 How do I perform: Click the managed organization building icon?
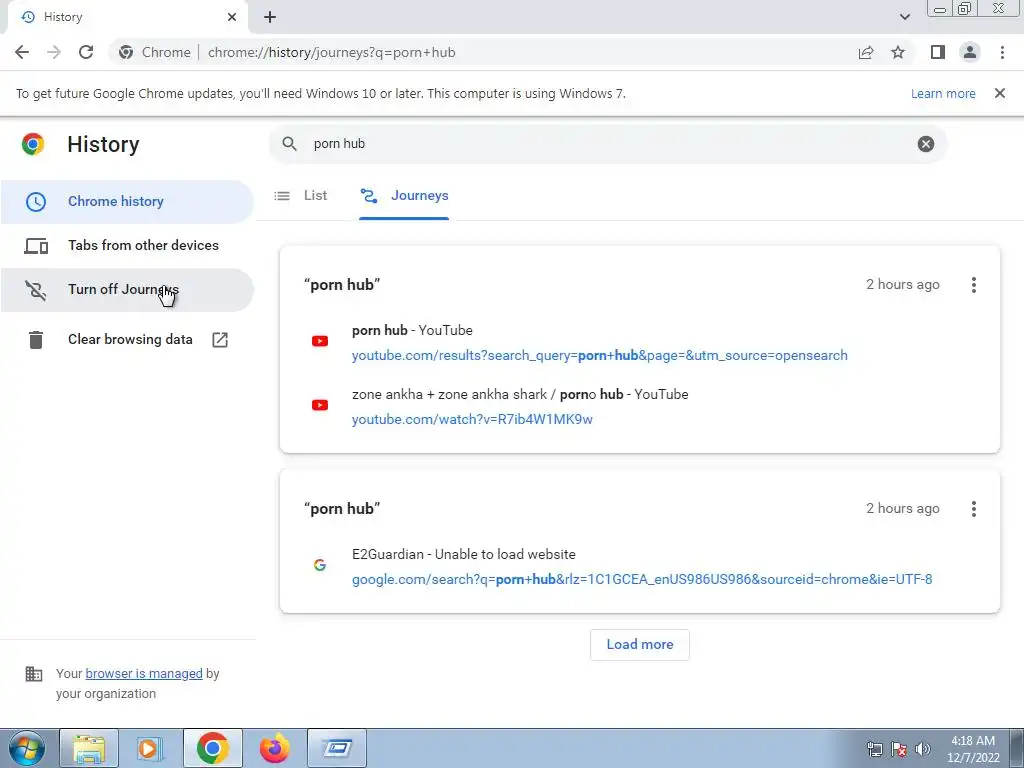(34, 674)
